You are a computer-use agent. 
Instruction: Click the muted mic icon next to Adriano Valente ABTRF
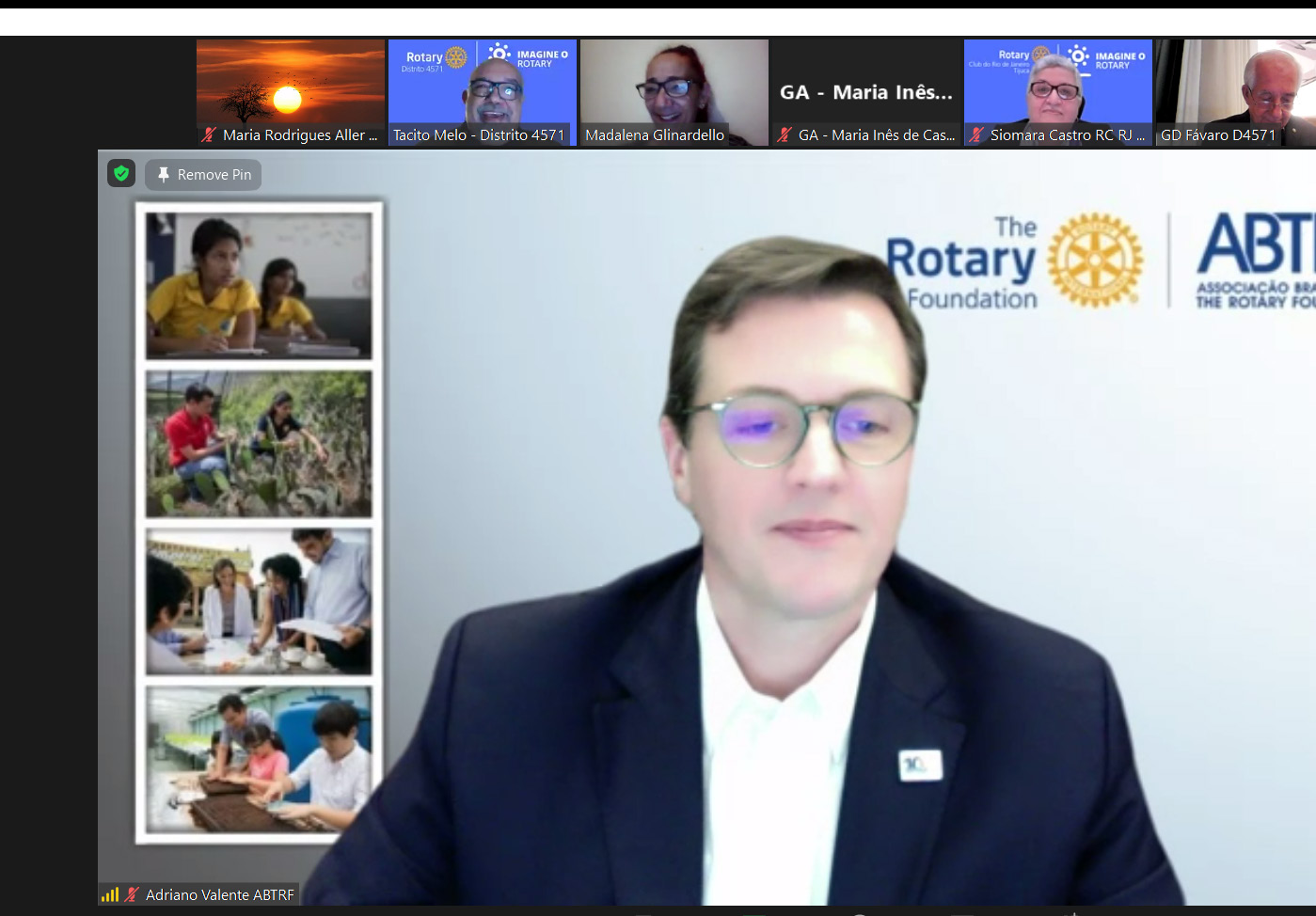(132, 894)
